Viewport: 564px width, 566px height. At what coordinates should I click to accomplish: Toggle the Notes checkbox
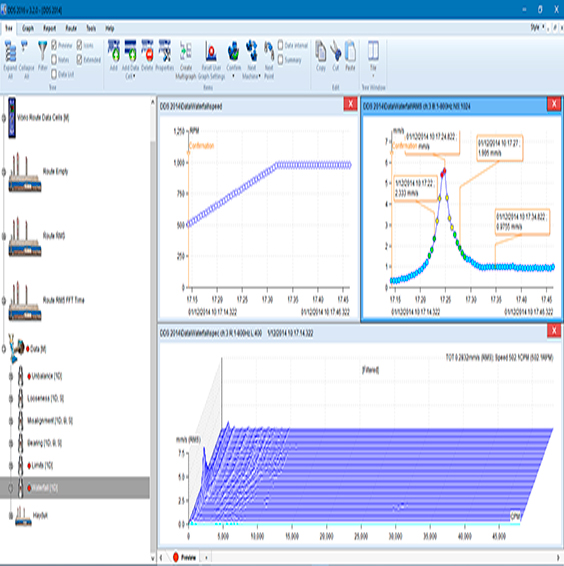point(54,60)
